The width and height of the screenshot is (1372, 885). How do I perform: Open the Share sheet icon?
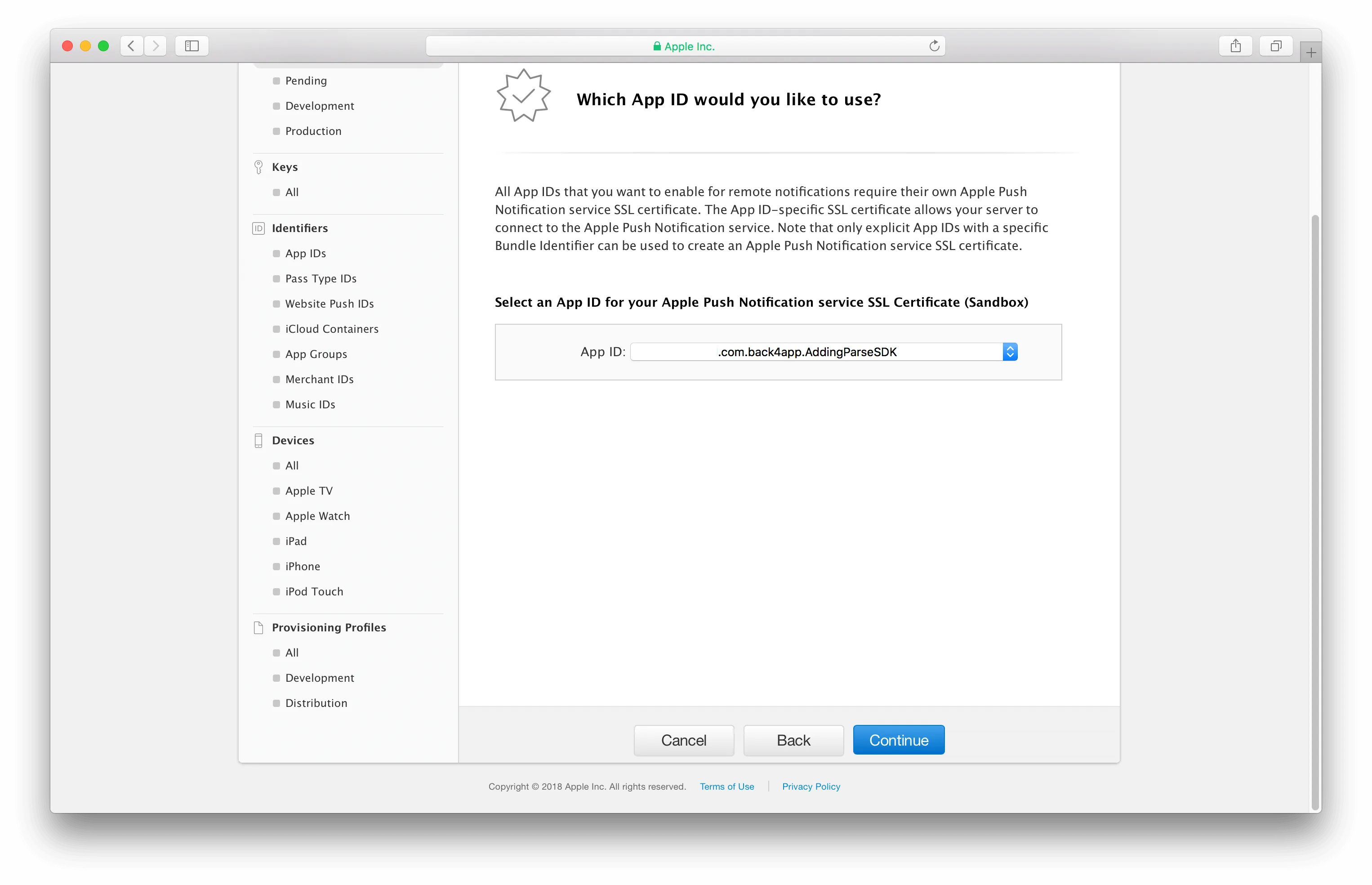pyautogui.click(x=1236, y=46)
